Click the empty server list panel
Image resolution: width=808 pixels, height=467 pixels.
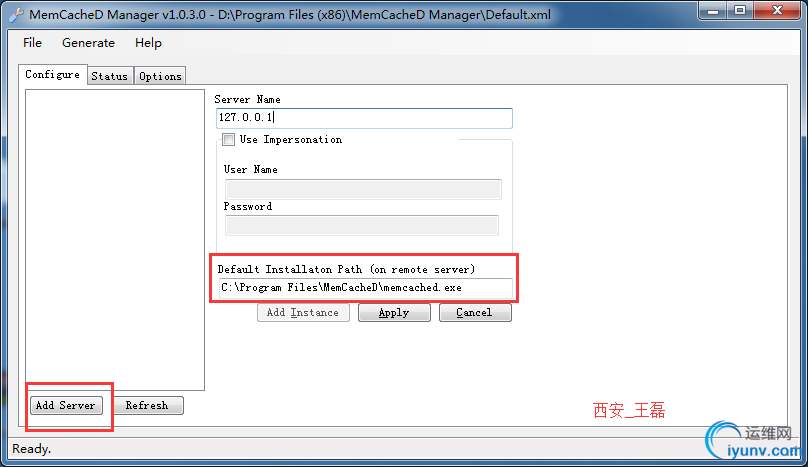click(x=115, y=240)
